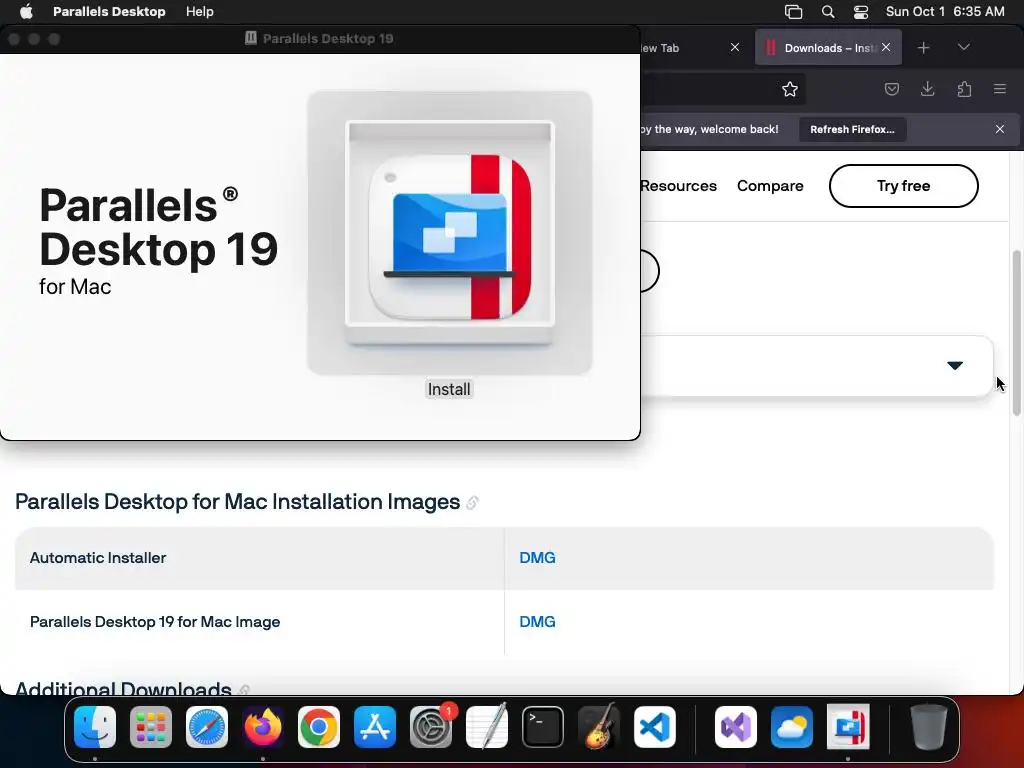Image resolution: width=1024 pixels, height=768 pixels.
Task: Open Stage Manager icon in menu bar
Action: click(793, 12)
